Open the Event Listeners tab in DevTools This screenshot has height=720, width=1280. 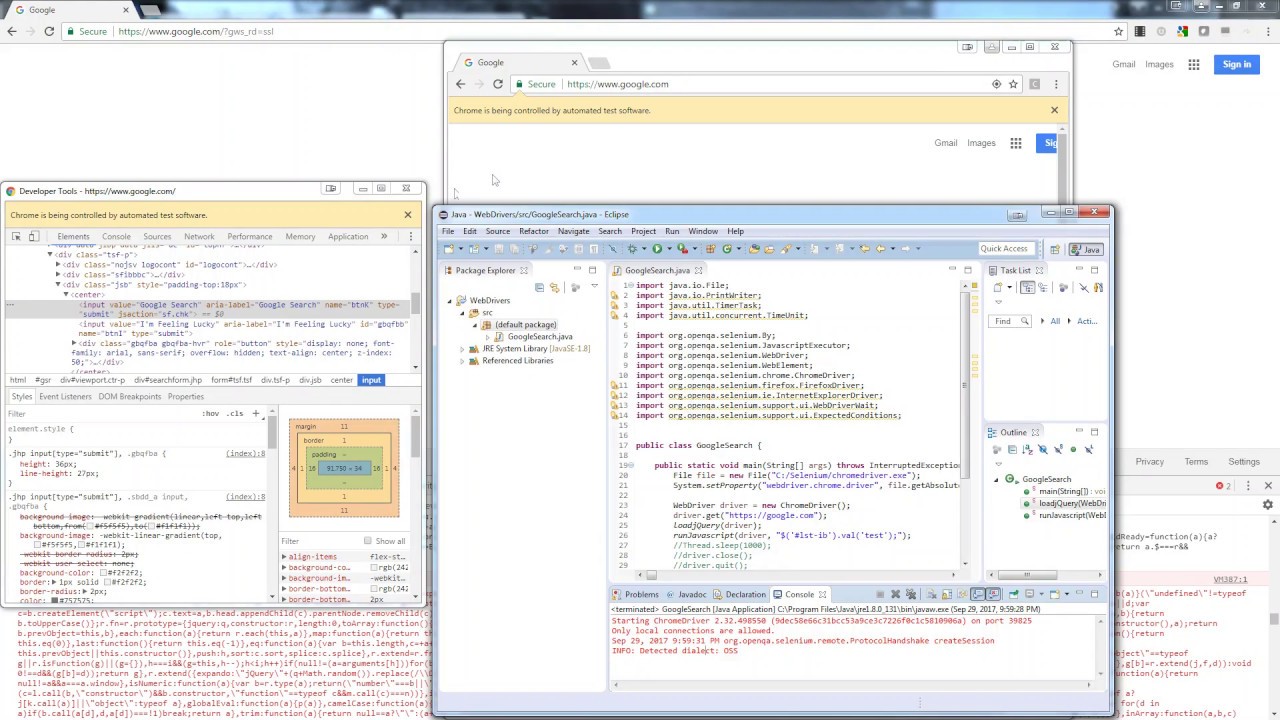tap(65, 397)
